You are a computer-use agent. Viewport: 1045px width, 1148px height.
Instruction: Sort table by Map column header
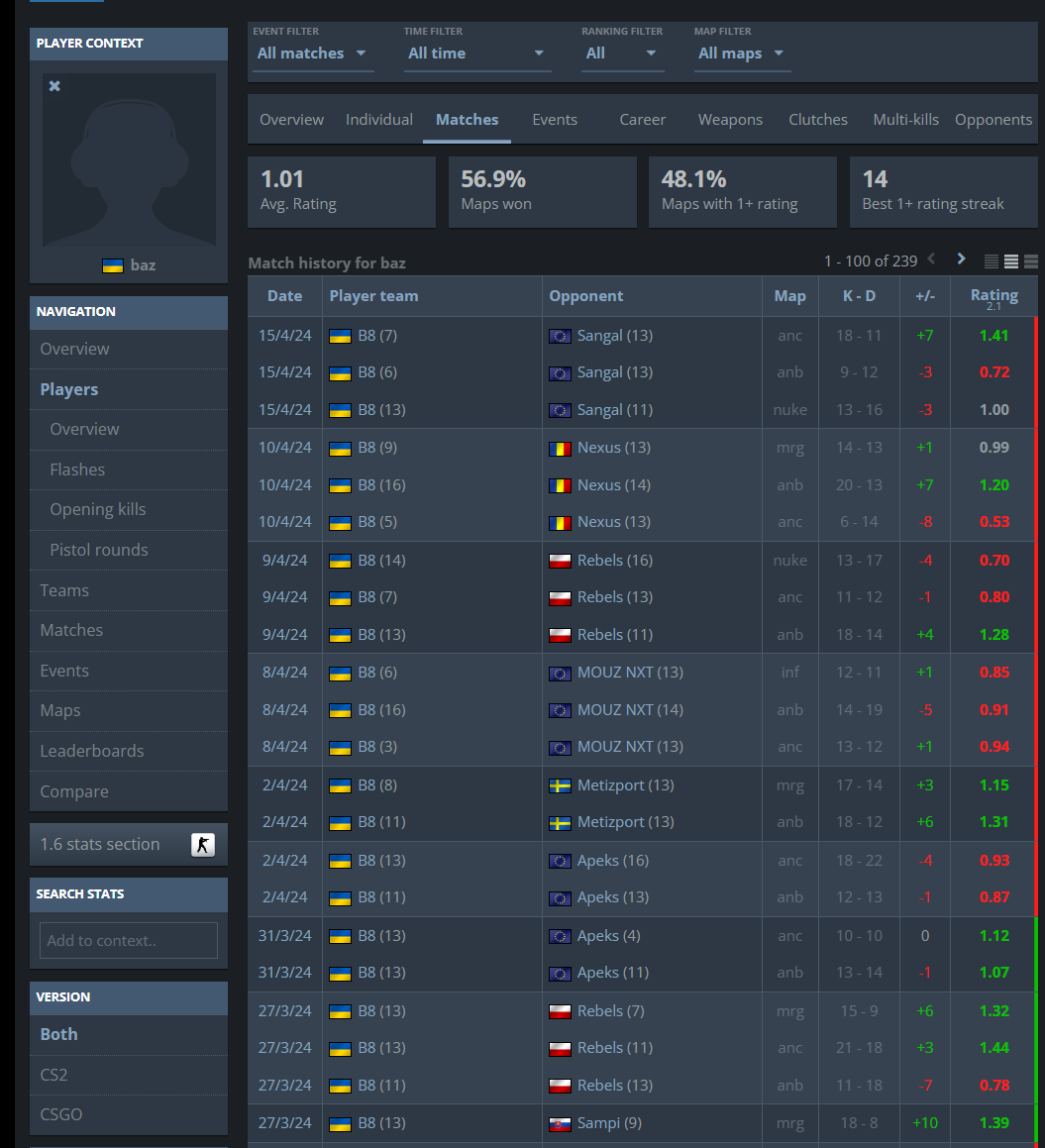point(789,296)
